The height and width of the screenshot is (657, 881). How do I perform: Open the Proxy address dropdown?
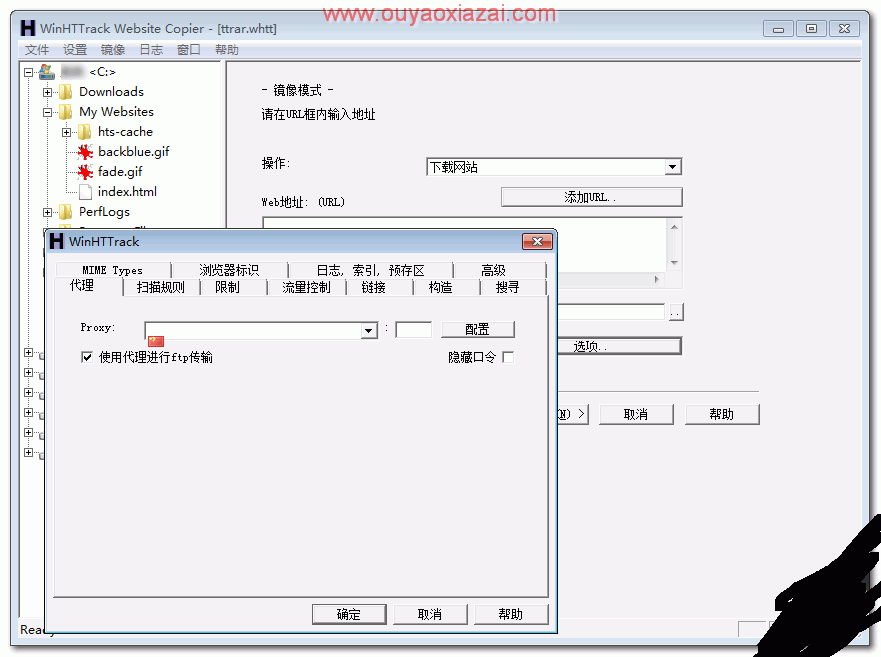369,330
